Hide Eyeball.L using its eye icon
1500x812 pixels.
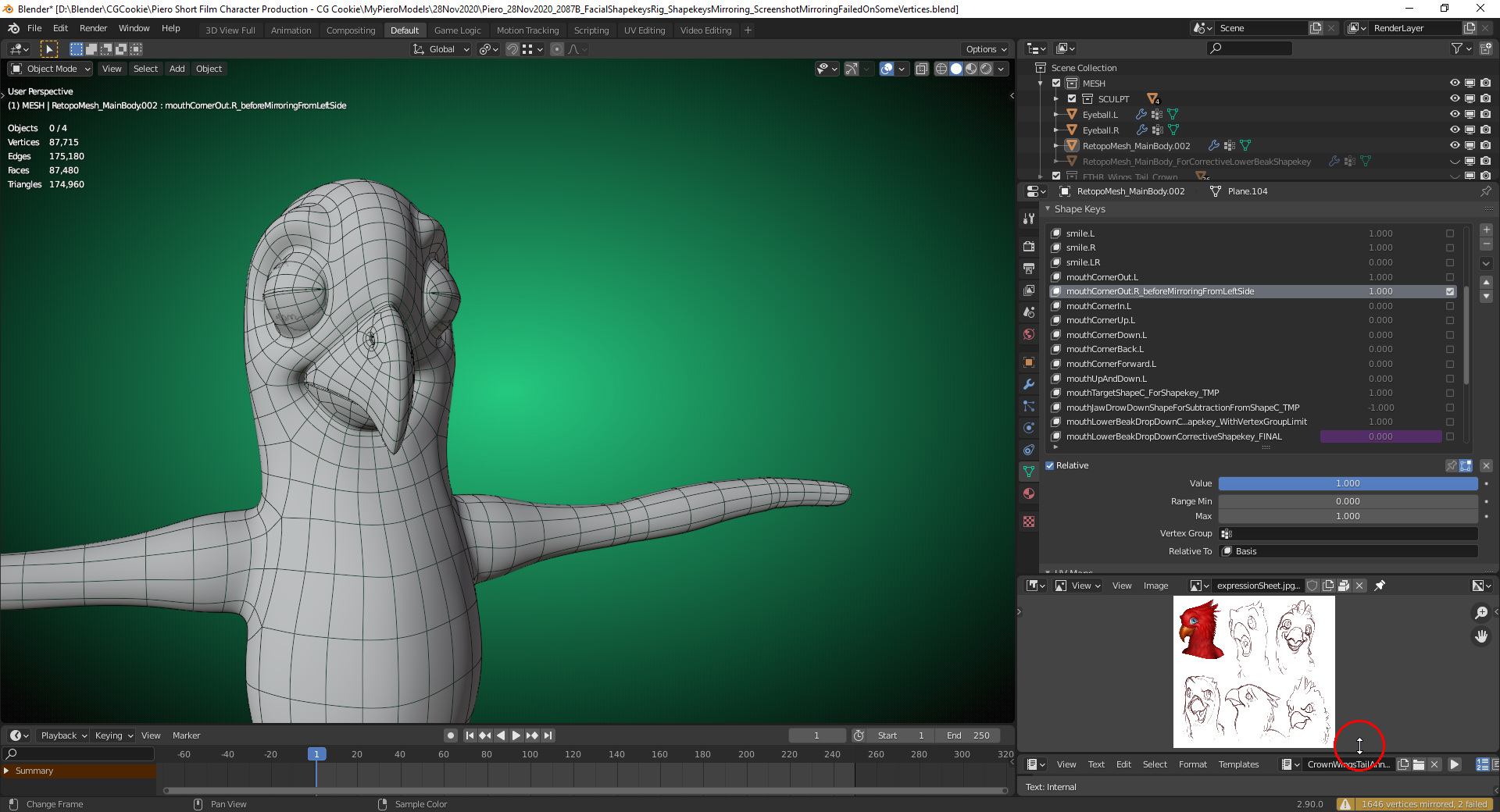(x=1454, y=114)
